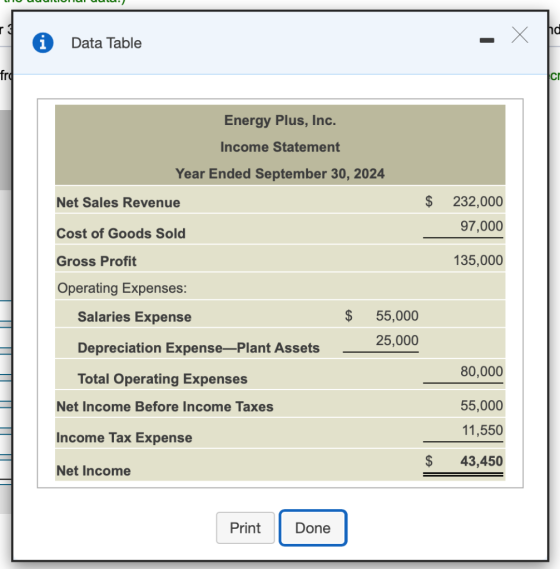Click the 11,550 tax value
Screen dimensions: 560x569
point(482,430)
